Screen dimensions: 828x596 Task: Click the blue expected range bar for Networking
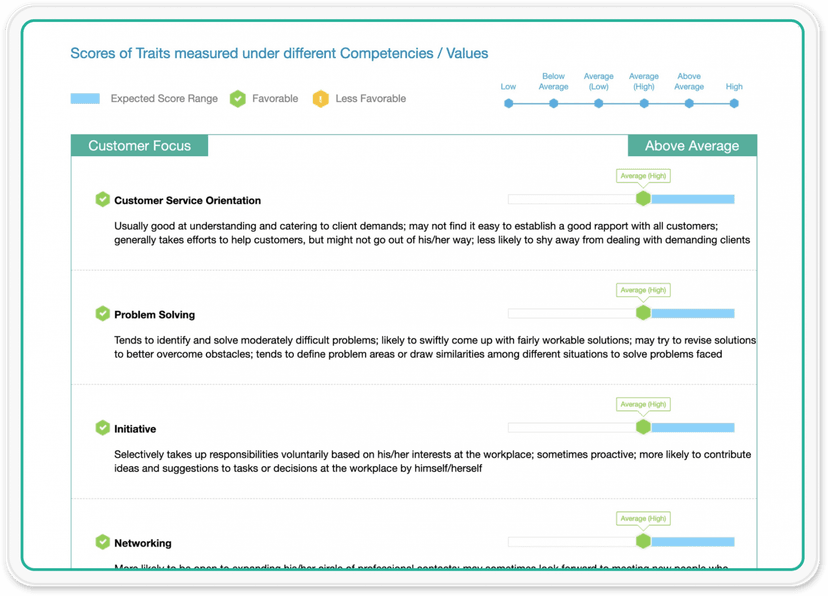click(692, 542)
